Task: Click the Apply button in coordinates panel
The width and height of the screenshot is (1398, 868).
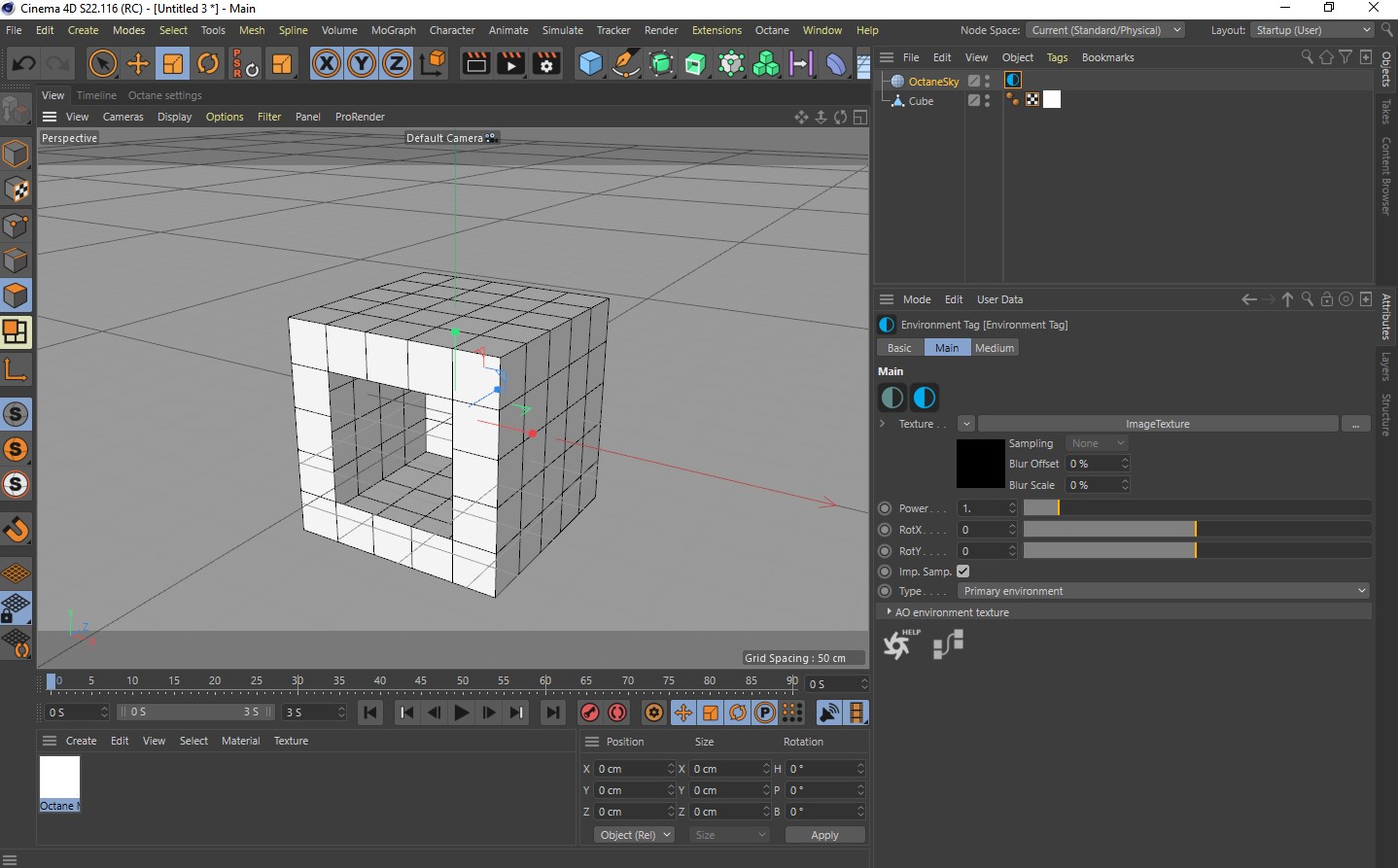Action: [x=824, y=835]
